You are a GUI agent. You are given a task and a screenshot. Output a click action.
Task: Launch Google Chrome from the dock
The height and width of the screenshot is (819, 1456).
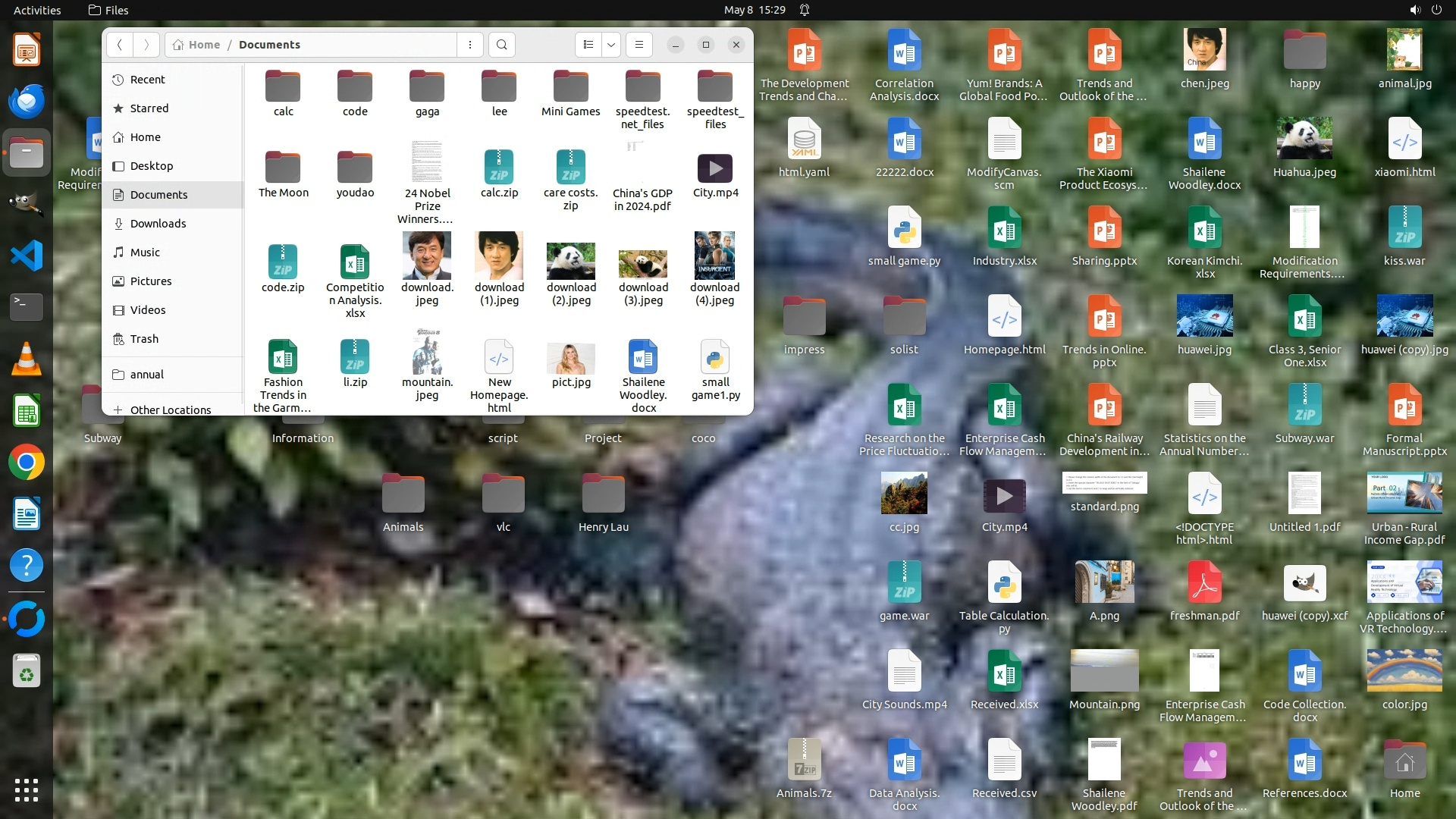[x=27, y=463]
